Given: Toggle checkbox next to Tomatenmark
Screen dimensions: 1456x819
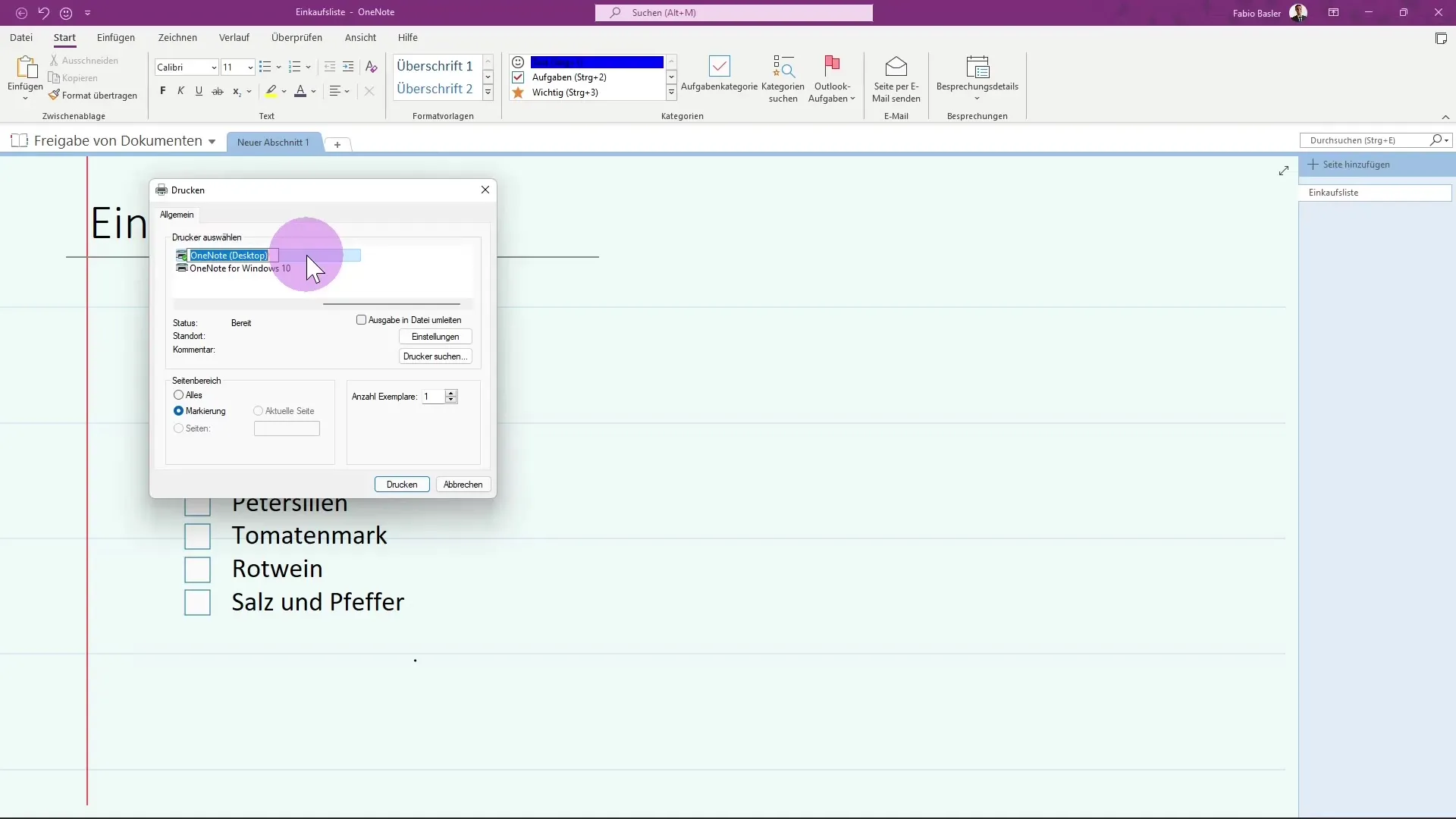Looking at the screenshot, I should click(197, 536).
